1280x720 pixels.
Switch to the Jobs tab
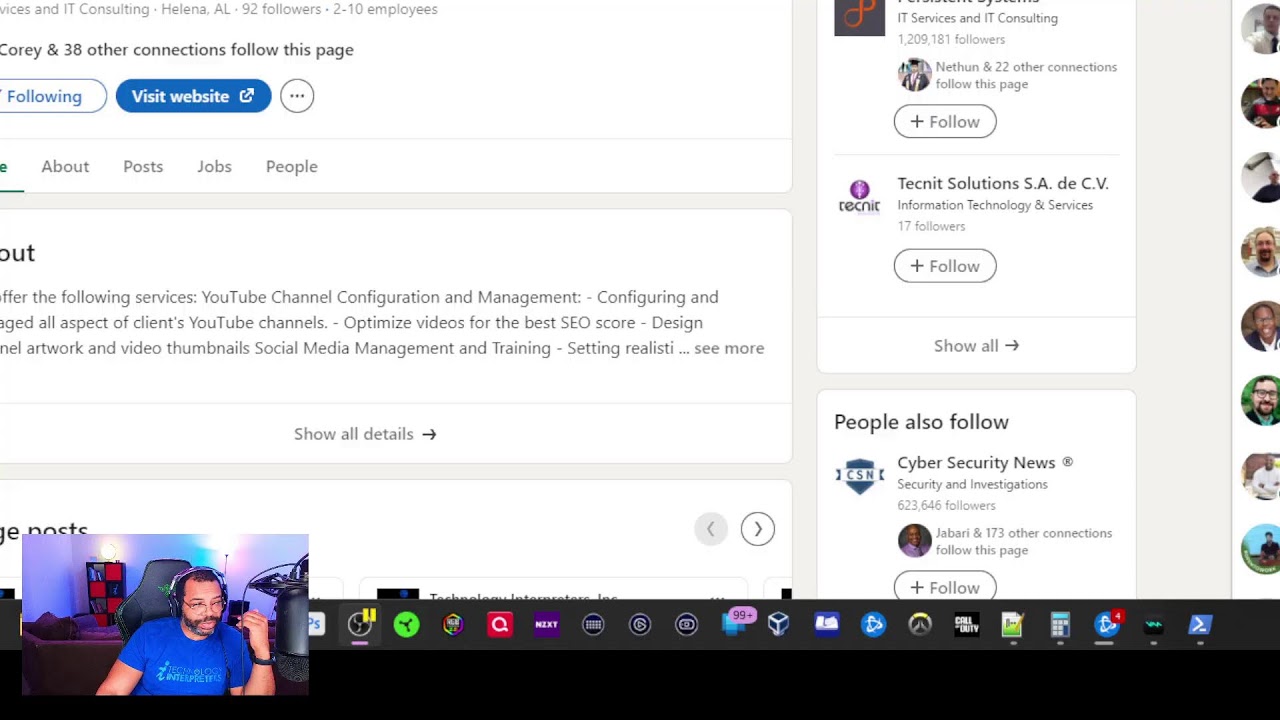click(x=214, y=166)
